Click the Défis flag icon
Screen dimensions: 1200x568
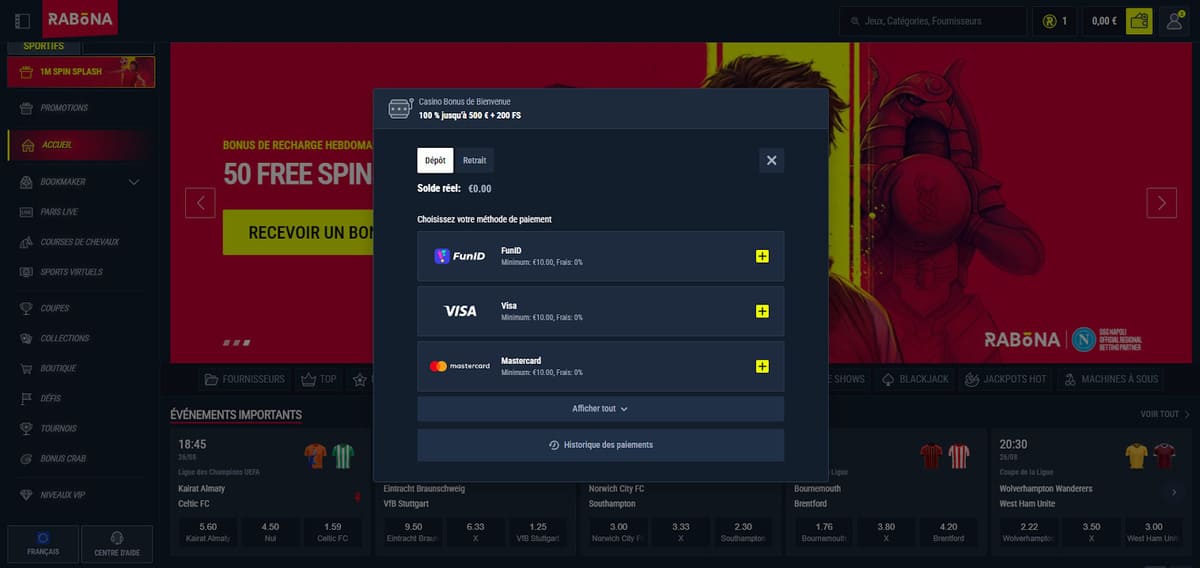pyautogui.click(x=26, y=398)
